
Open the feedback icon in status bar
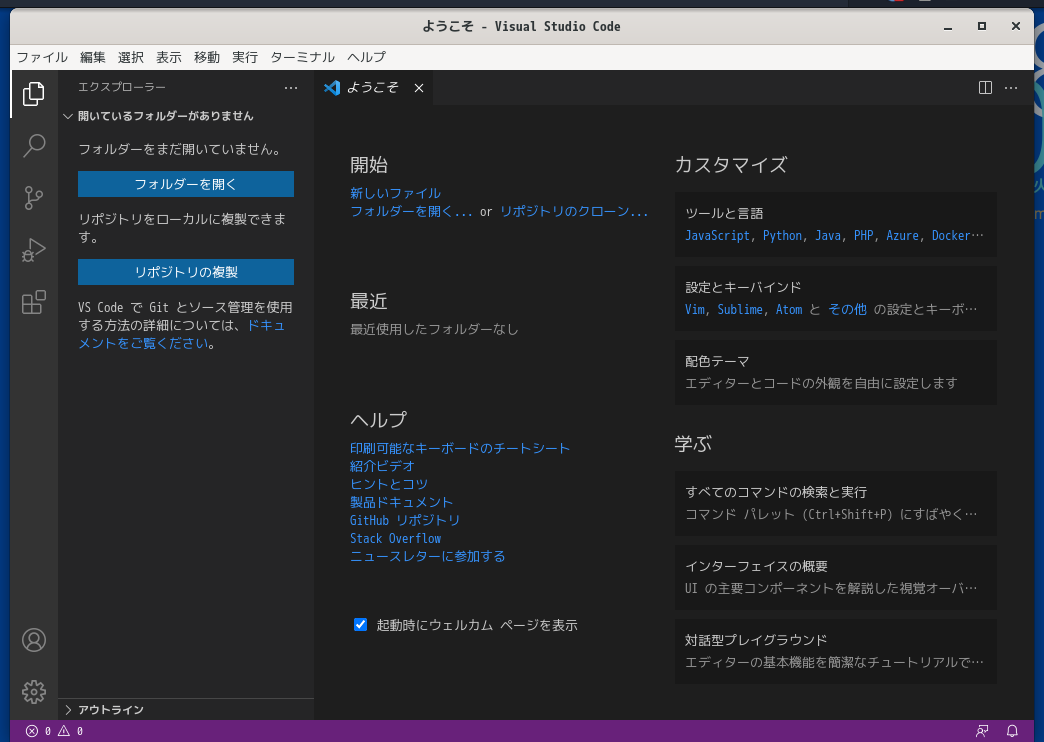[982, 731]
